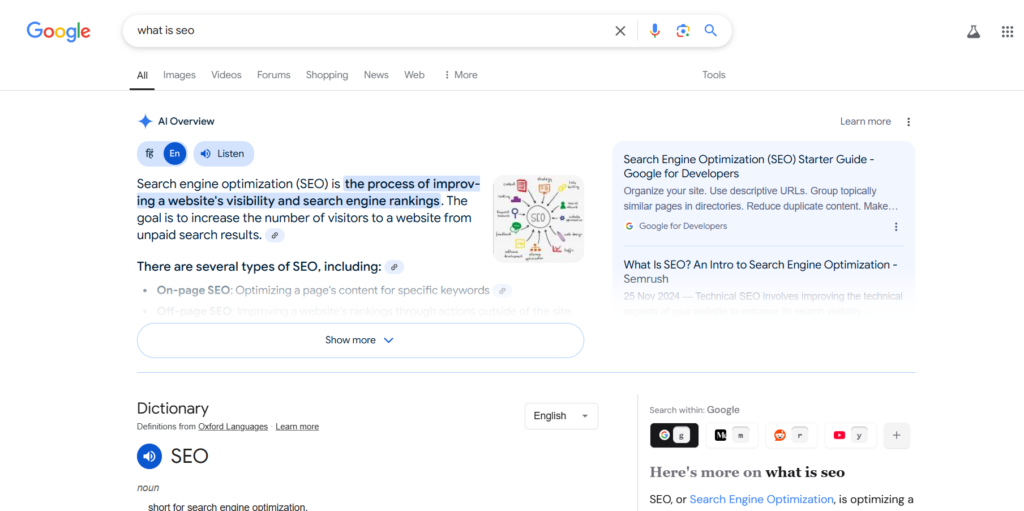Switch to the Forums tab

click(x=274, y=75)
